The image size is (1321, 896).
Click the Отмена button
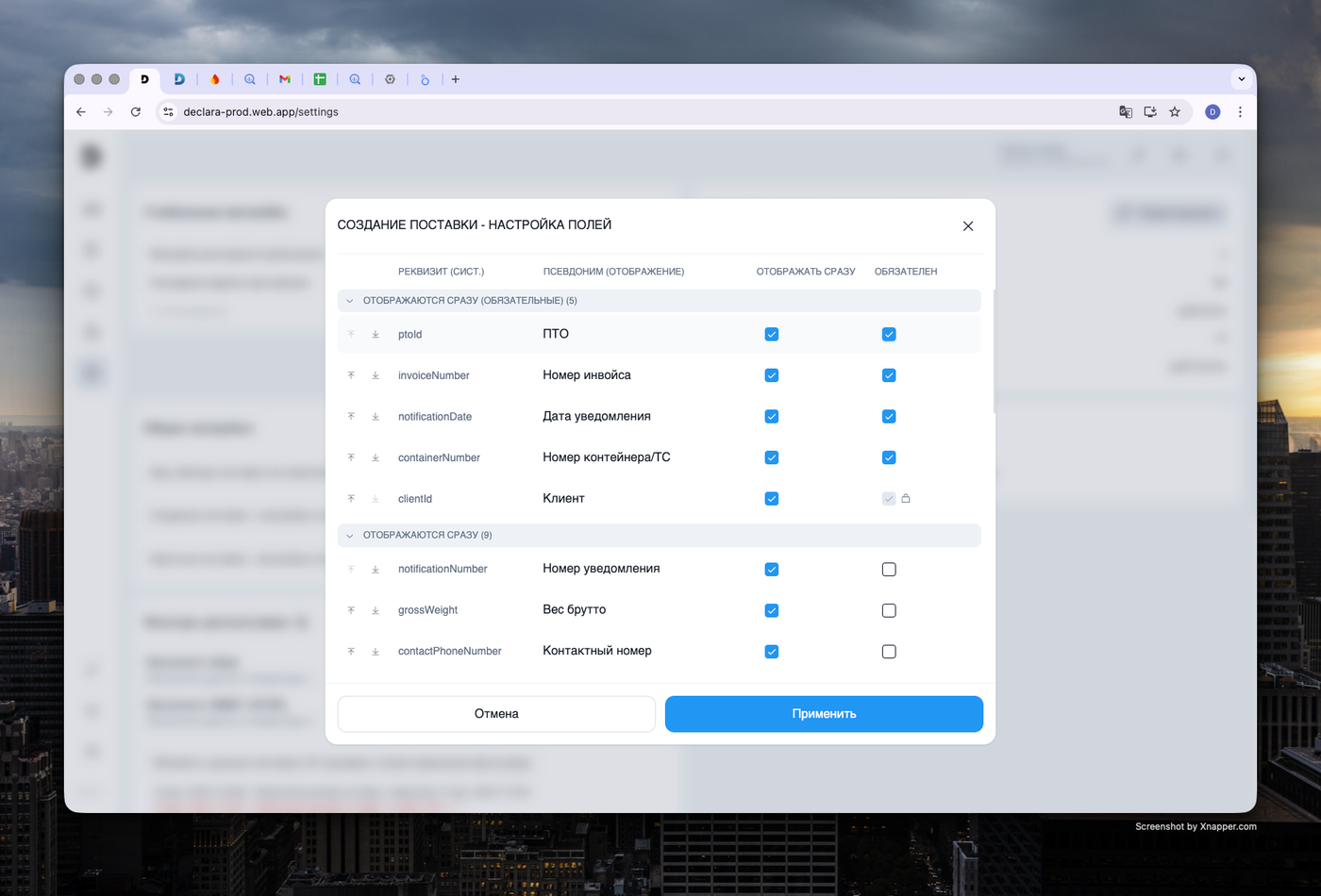click(496, 714)
